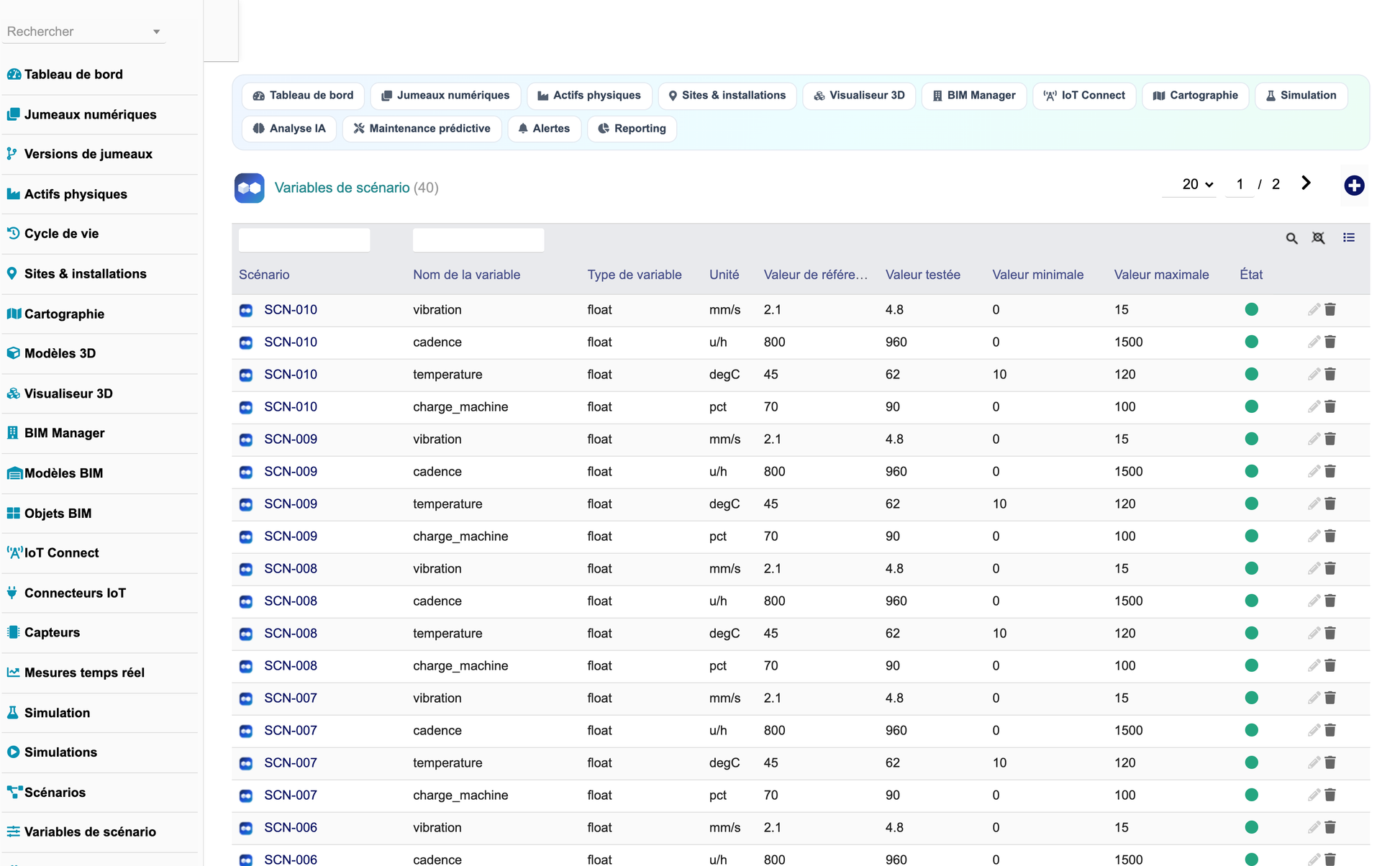Open the Rechercher search dropdown
The width and height of the screenshot is (1400, 866).
point(83,32)
